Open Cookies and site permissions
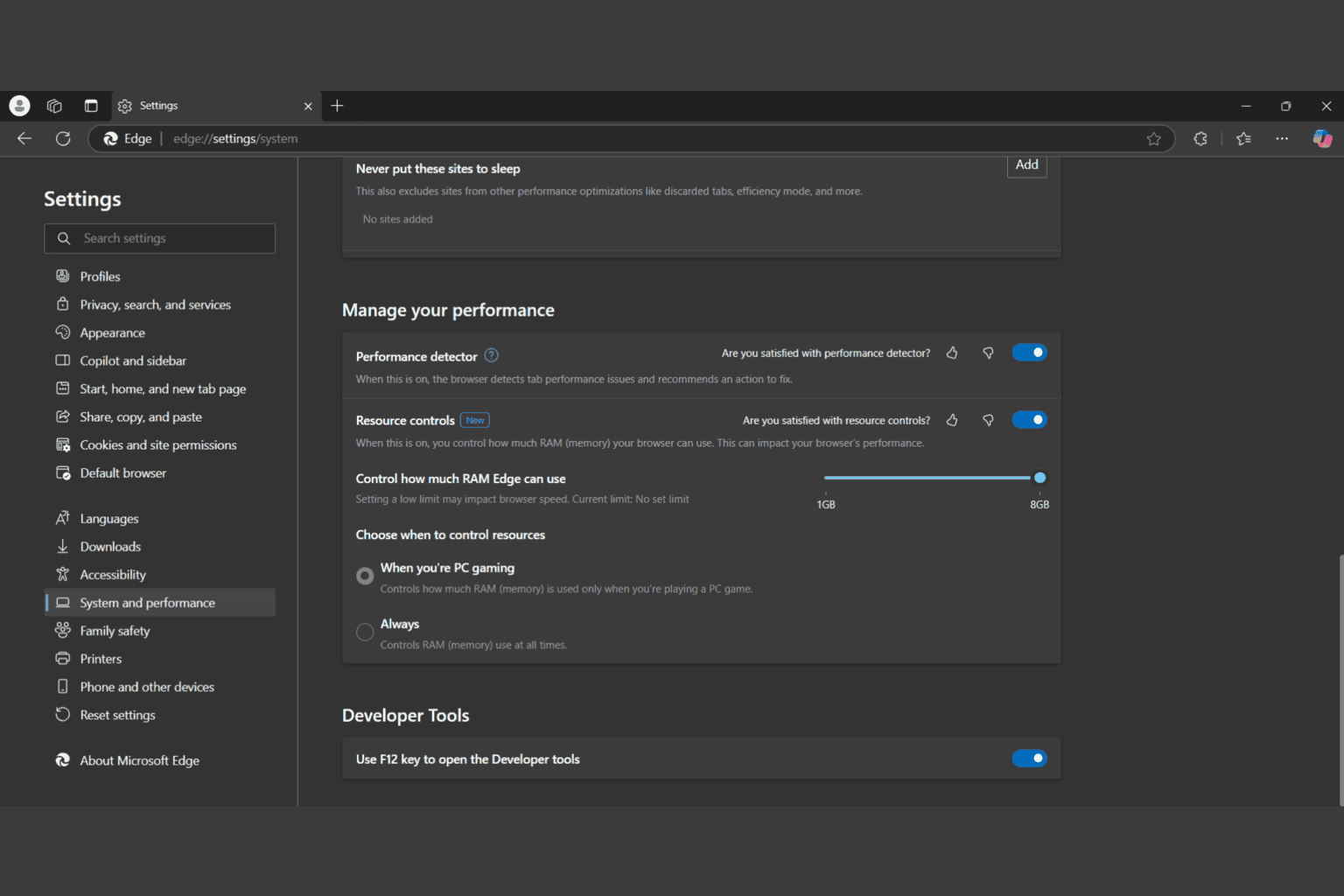 (x=160, y=444)
